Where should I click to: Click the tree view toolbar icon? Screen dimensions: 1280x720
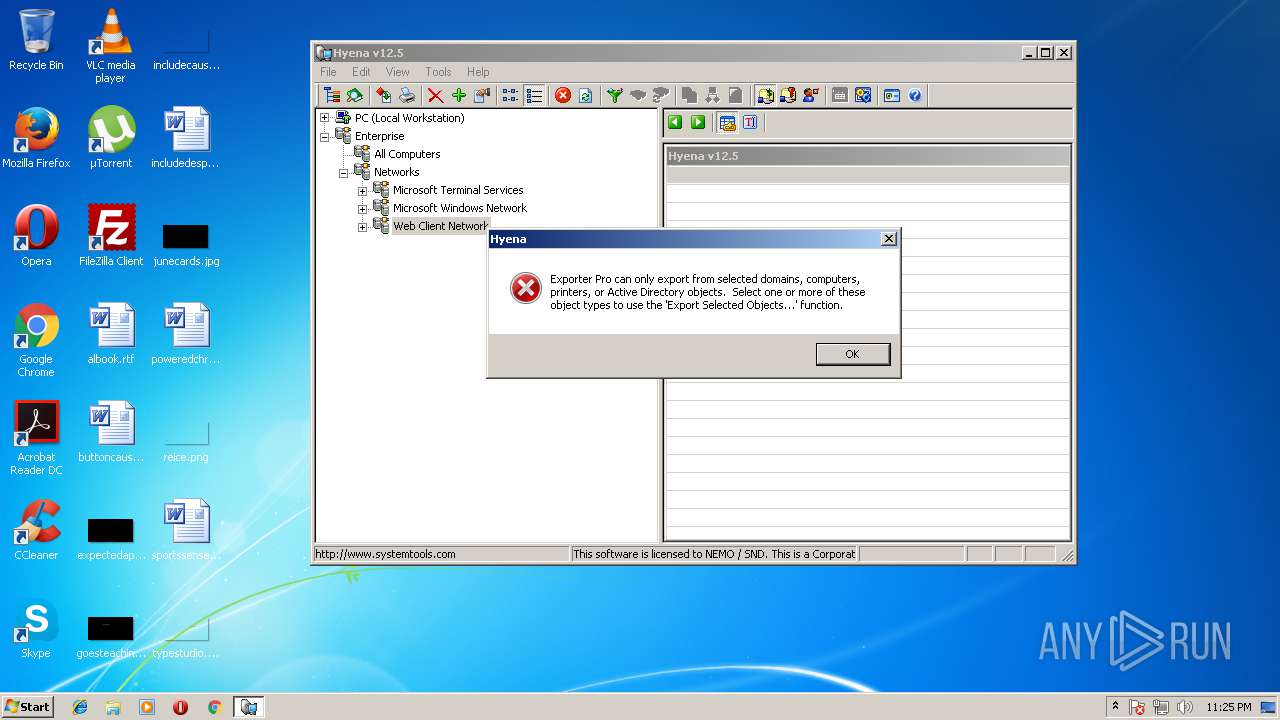[x=331, y=96]
